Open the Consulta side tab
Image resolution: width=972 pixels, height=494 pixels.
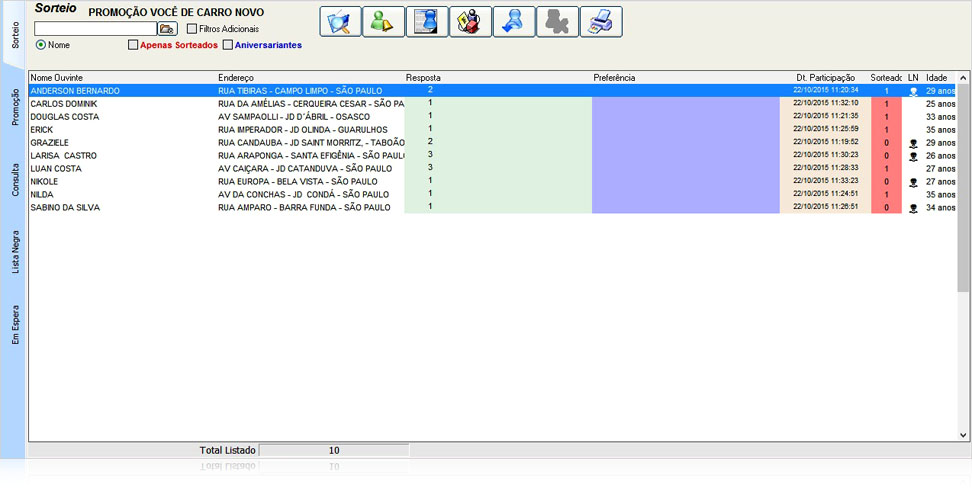pos(14,180)
